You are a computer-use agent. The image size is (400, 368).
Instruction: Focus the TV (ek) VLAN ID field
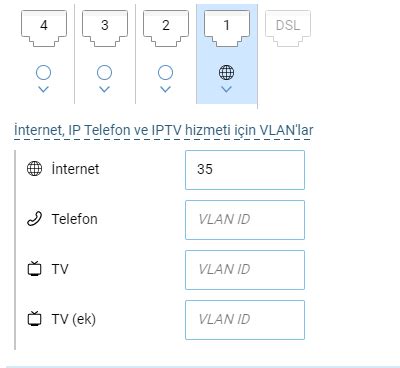click(245, 320)
